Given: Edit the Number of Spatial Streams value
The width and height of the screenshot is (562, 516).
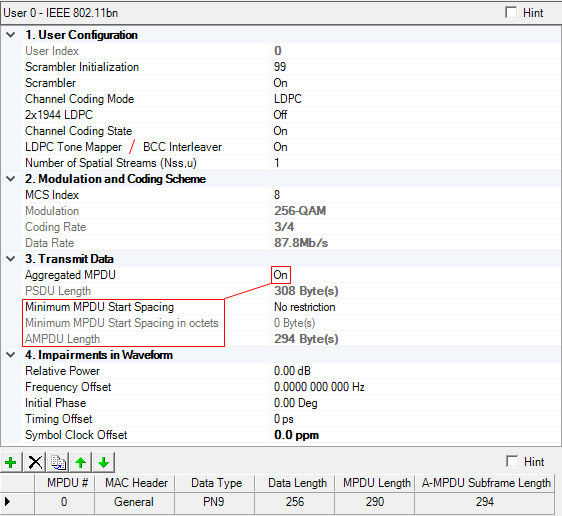Looking at the screenshot, I should pyautogui.click(x=277, y=163).
